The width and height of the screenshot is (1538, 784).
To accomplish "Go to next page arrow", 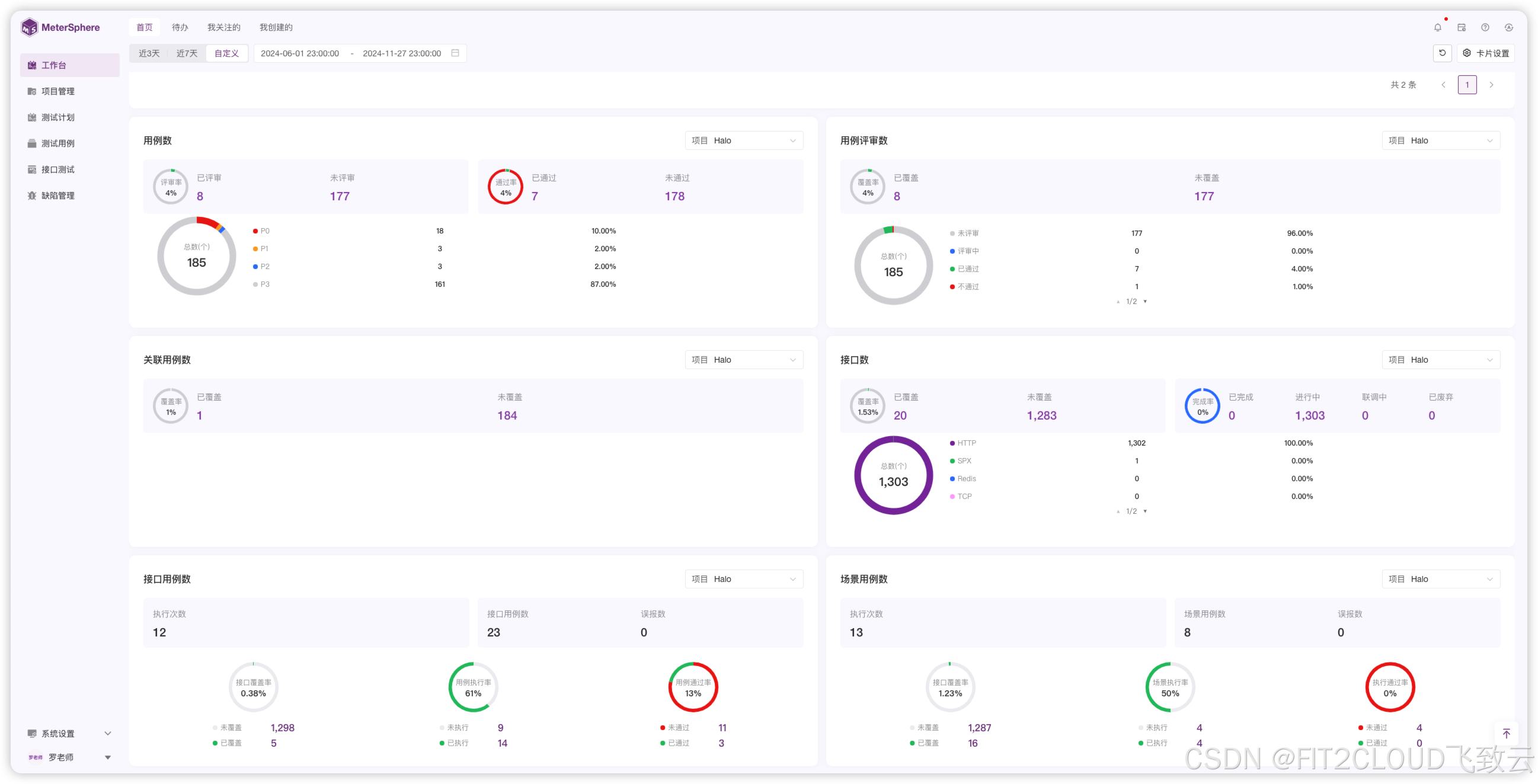I will click(x=1491, y=85).
